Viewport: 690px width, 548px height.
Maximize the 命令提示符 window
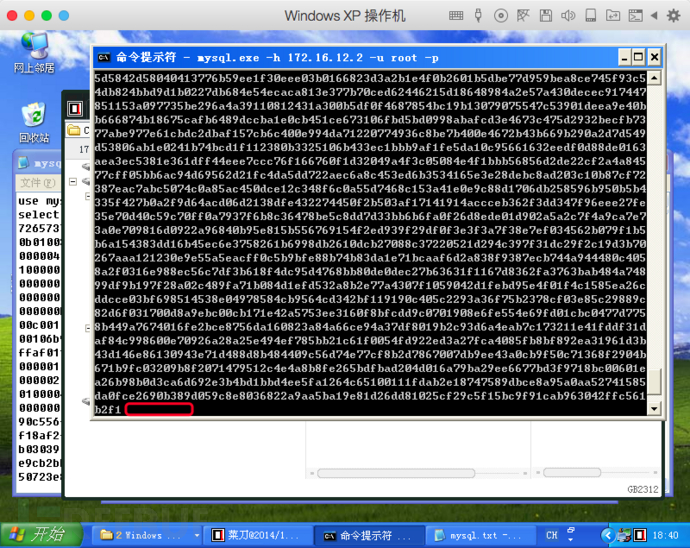pyautogui.click(x=639, y=57)
